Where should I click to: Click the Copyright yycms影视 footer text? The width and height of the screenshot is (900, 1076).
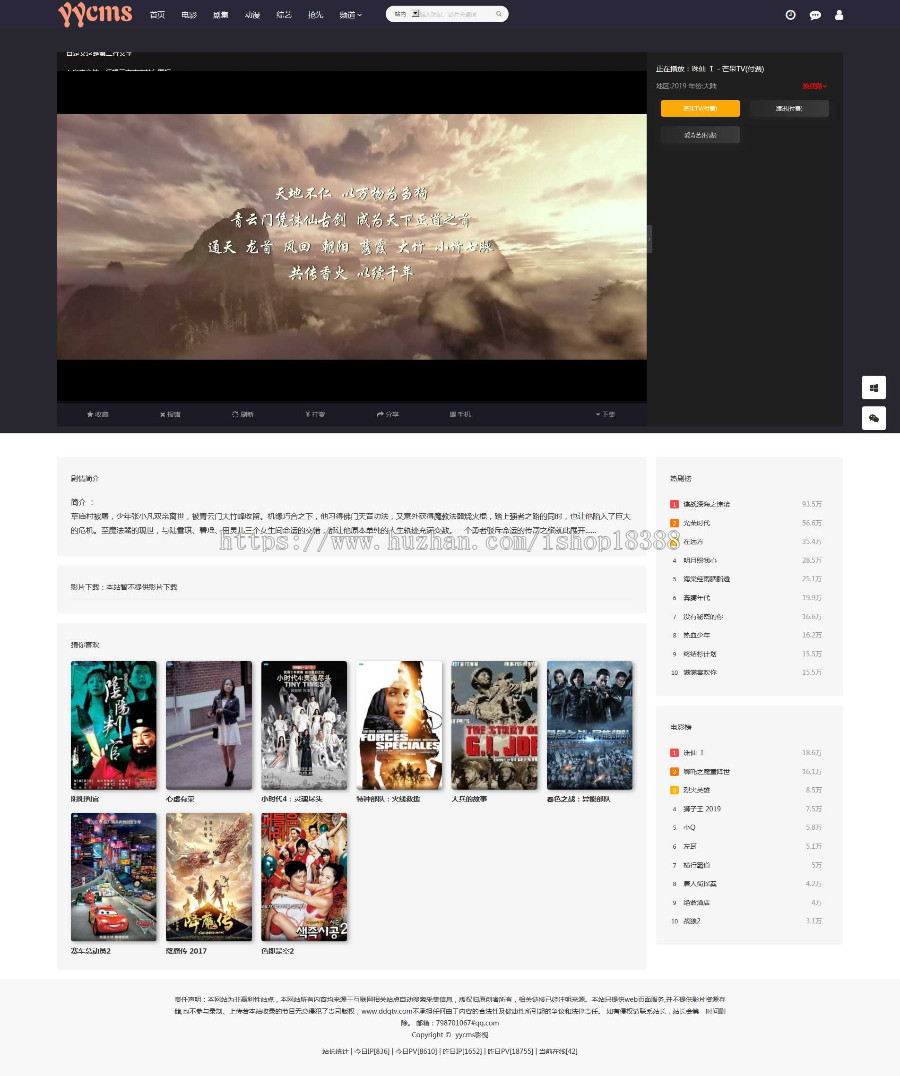click(x=449, y=1035)
